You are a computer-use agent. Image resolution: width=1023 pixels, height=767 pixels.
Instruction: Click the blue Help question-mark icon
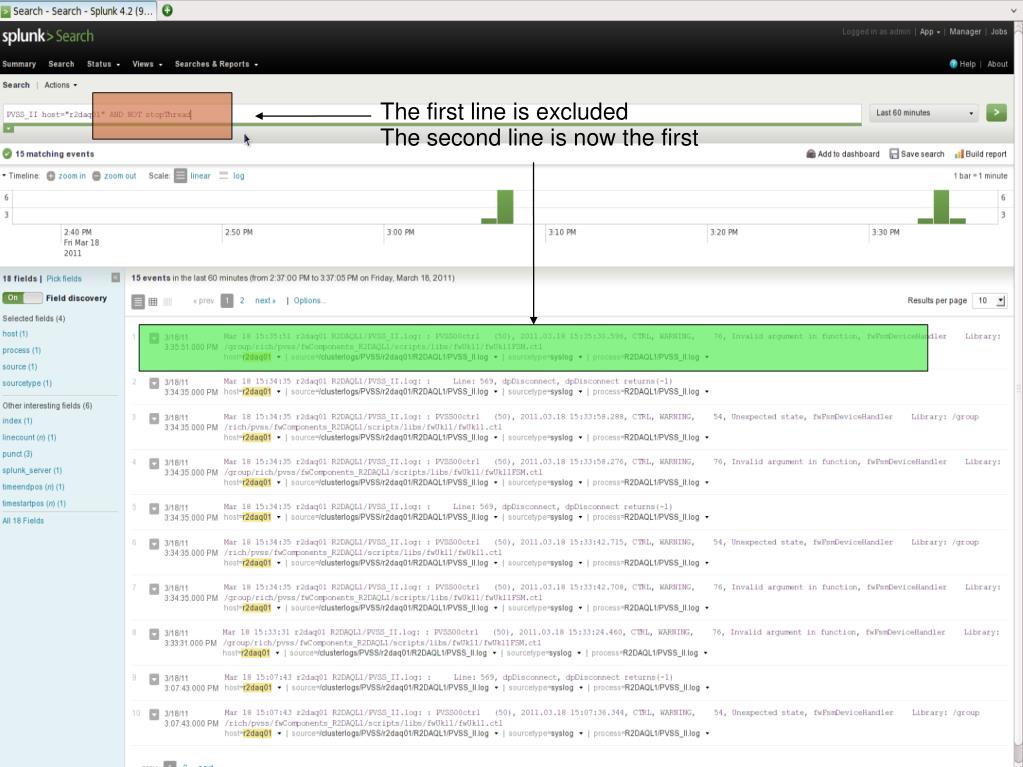click(x=953, y=64)
